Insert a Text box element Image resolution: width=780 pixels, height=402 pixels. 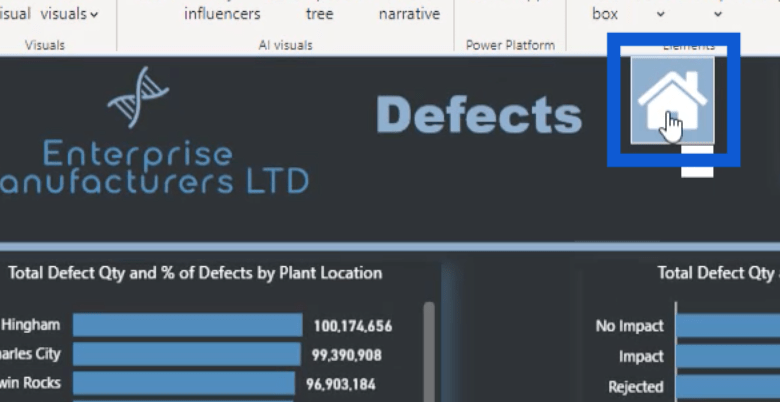(605, 14)
